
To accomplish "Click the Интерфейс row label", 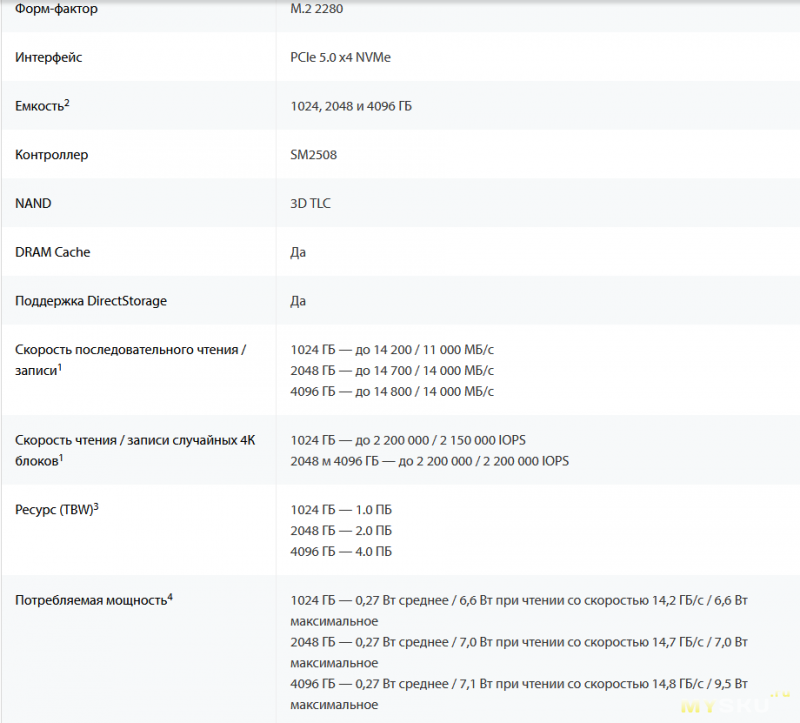I will pyautogui.click(x=48, y=58).
